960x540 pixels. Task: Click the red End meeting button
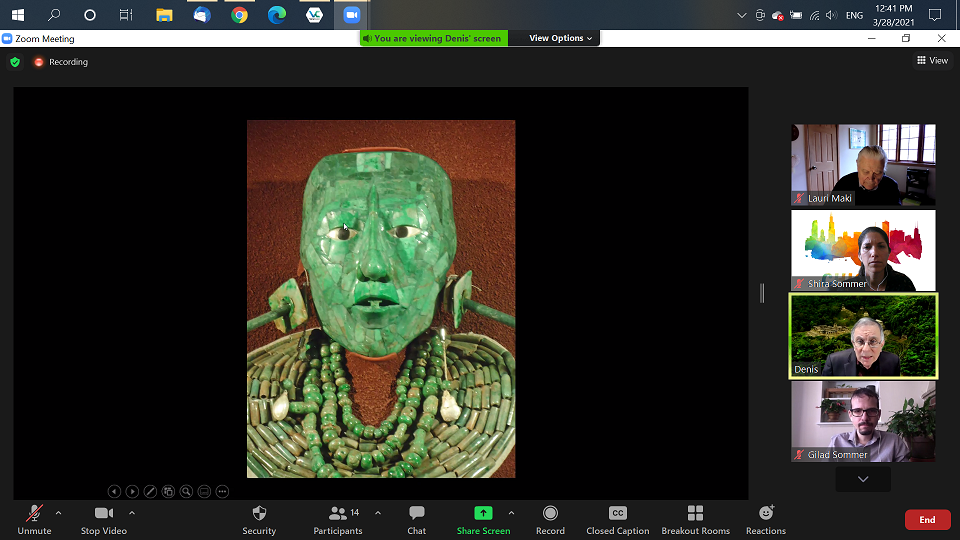coord(928,520)
